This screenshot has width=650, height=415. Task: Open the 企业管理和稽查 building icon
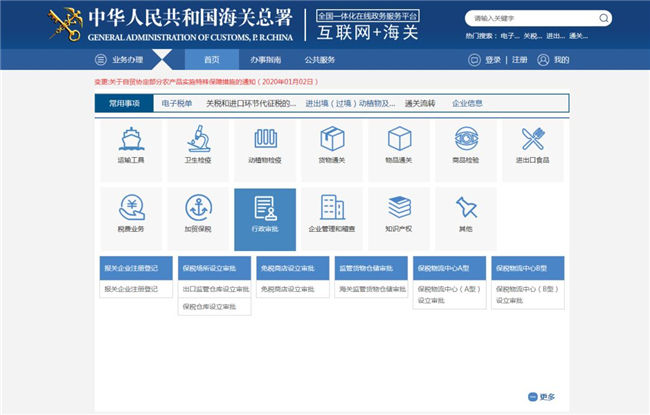pos(332,208)
